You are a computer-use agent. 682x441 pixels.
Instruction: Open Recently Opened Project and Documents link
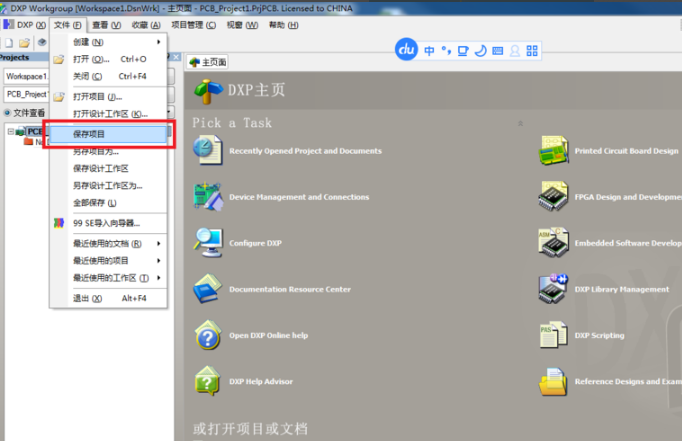coord(305,151)
